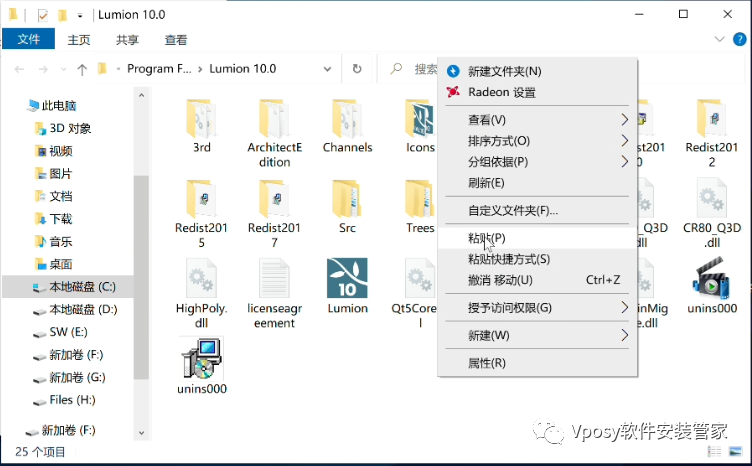Expand the 查看(V) submenu
The width and height of the screenshot is (752, 466).
tap(537, 120)
